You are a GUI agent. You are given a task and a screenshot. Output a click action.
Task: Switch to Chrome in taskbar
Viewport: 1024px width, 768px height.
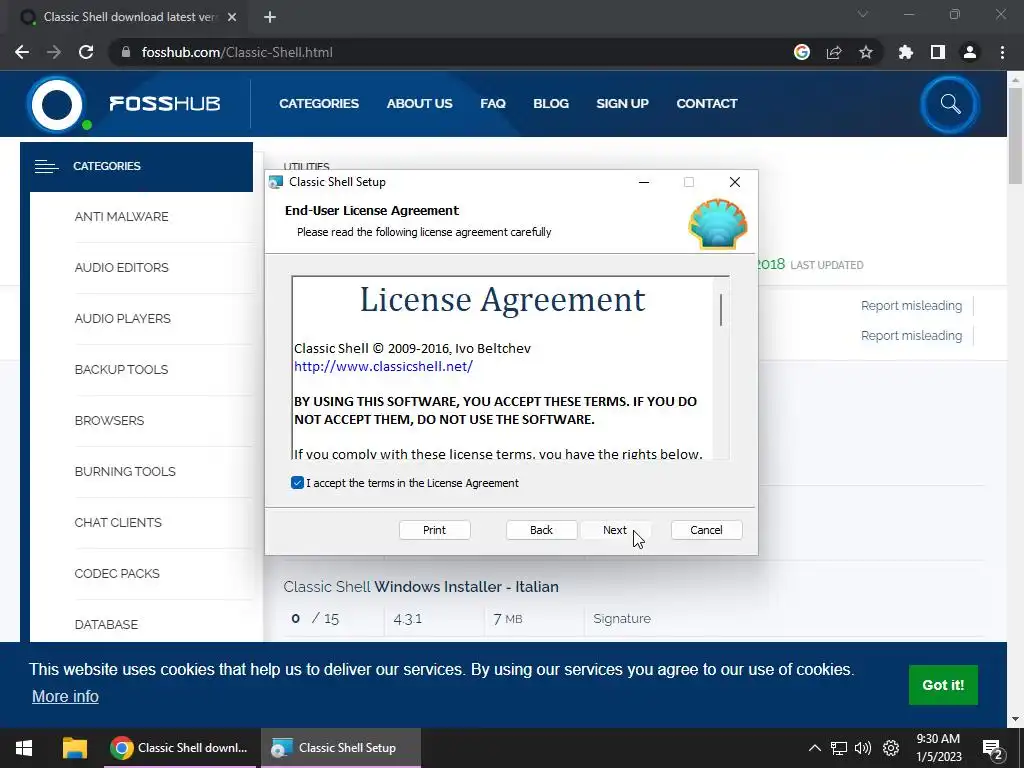coord(181,748)
